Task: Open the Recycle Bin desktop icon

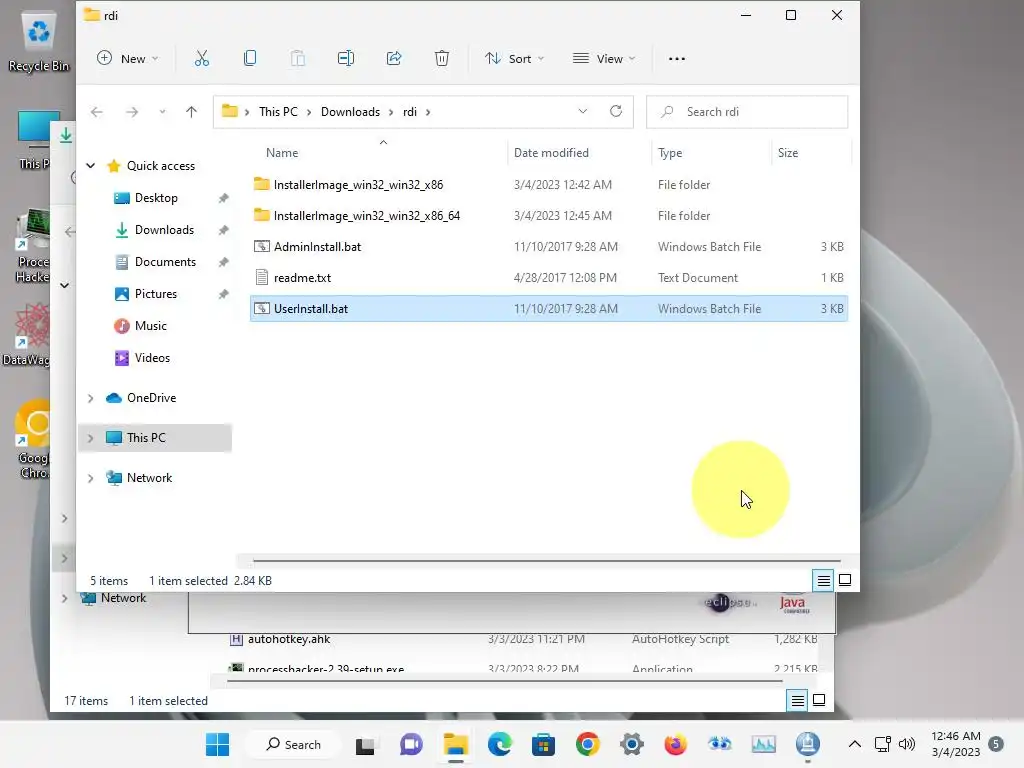Action: click(x=39, y=43)
